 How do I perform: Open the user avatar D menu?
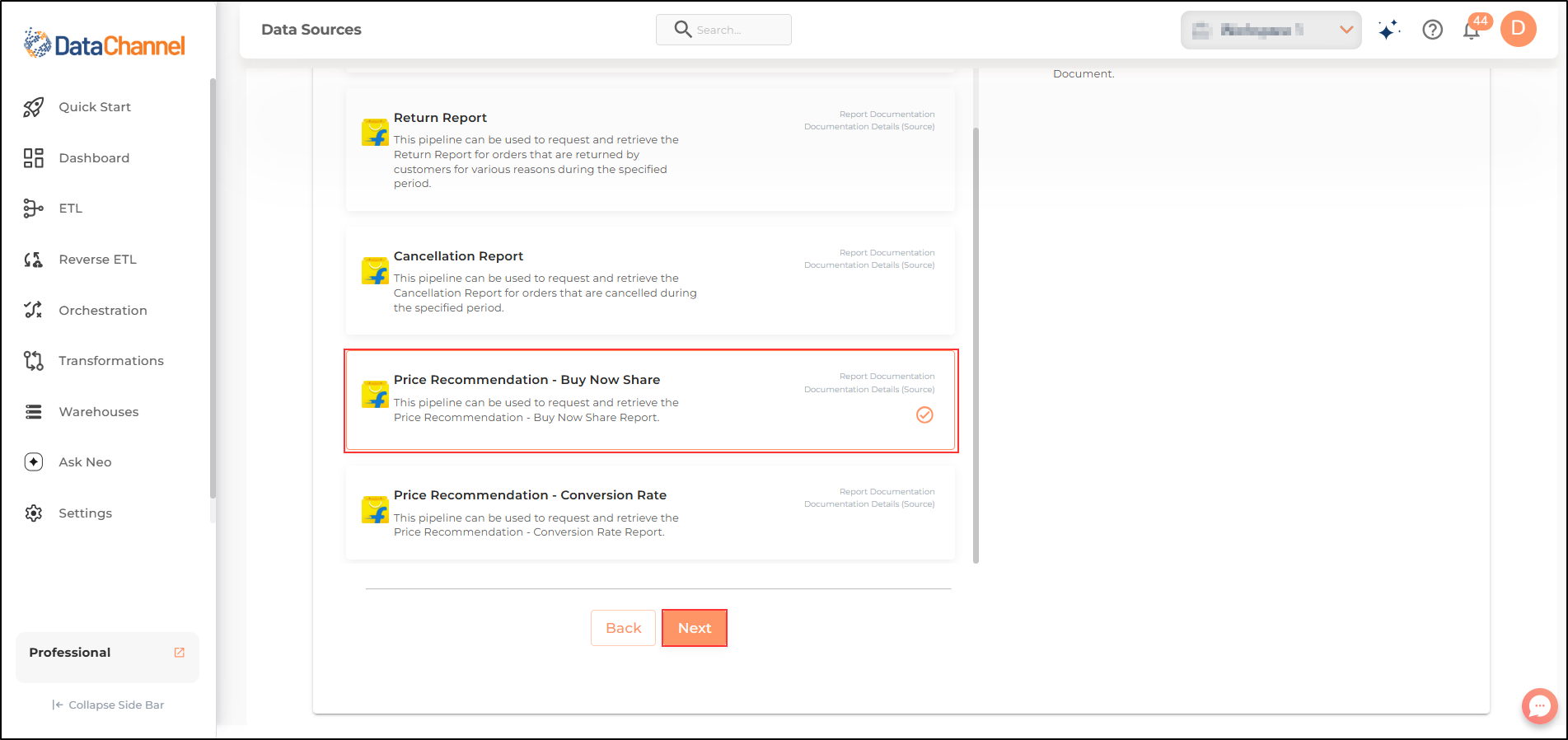1519,29
